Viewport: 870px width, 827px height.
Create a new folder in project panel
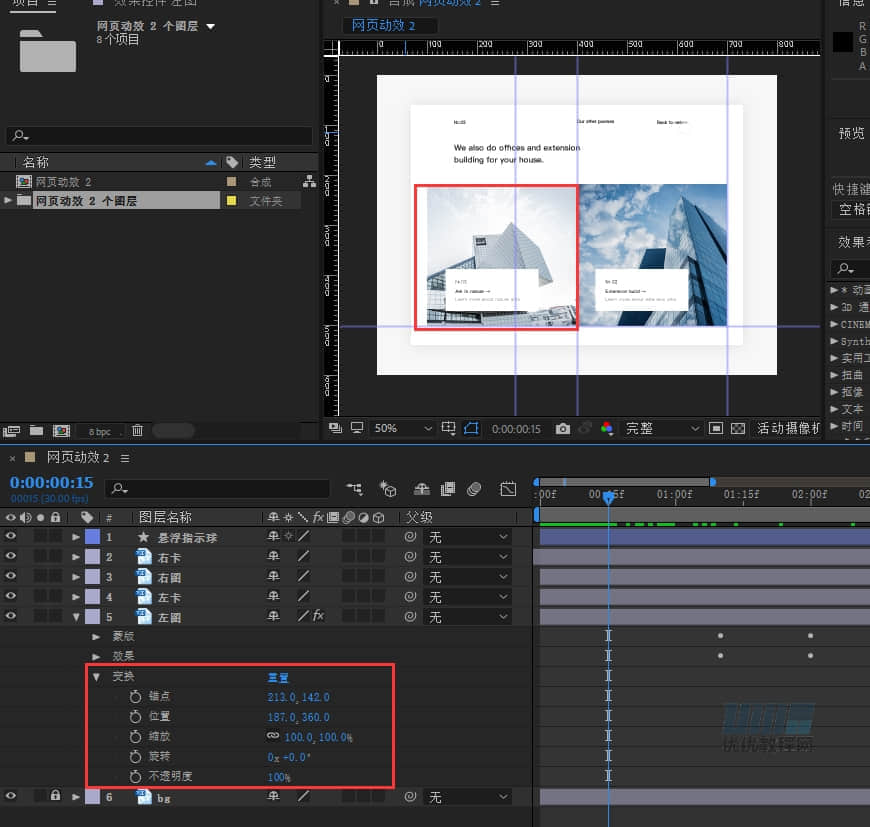point(36,430)
